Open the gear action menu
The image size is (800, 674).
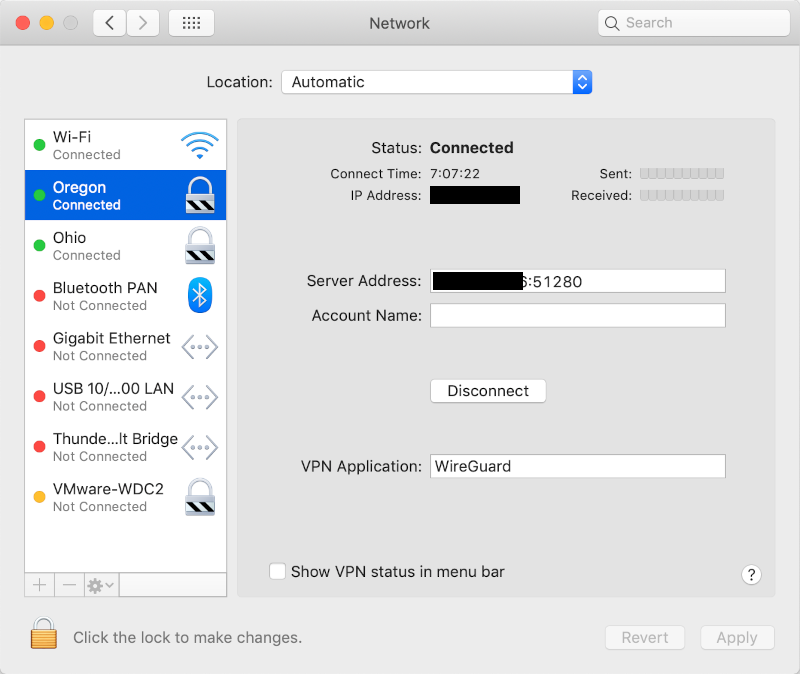pyautogui.click(x=101, y=585)
